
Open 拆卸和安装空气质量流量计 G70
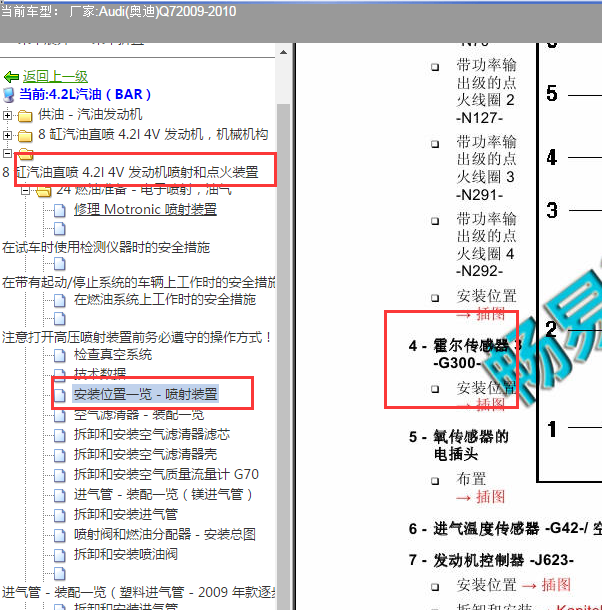166,474
